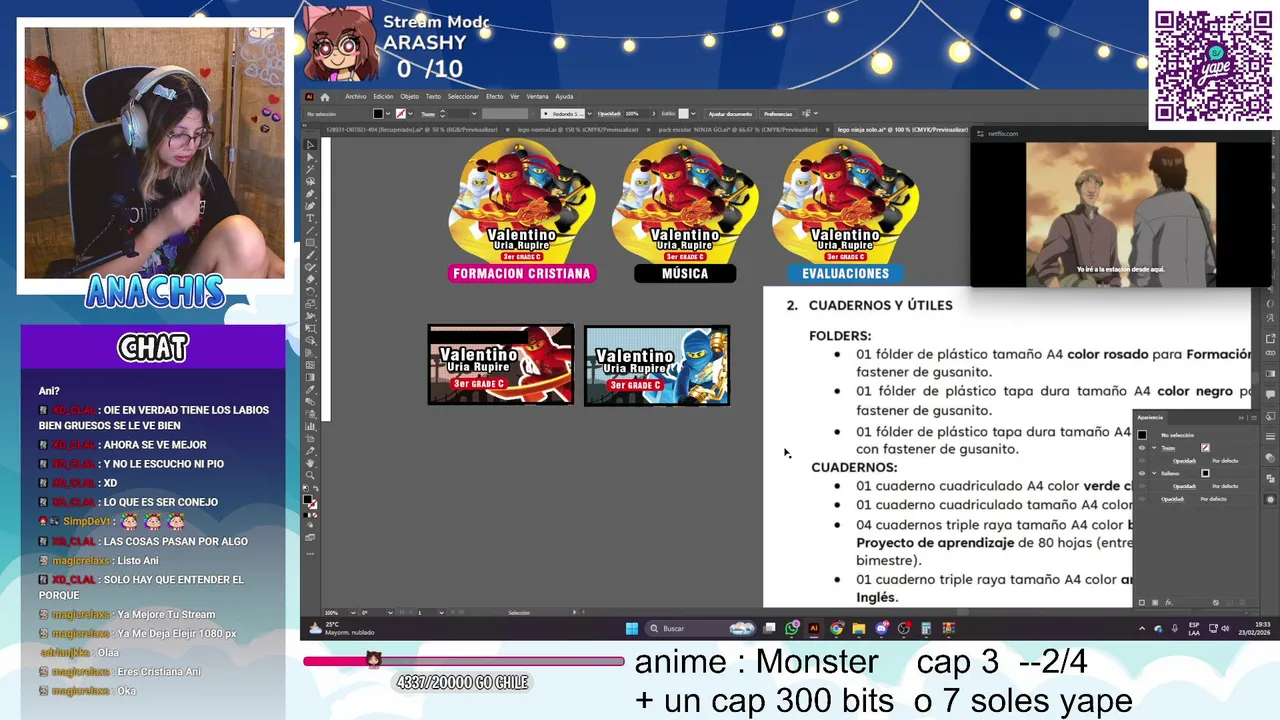The height and width of the screenshot is (720, 1280).
Task: Open the Estilo graphic style dropdown
Action: (693, 114)
